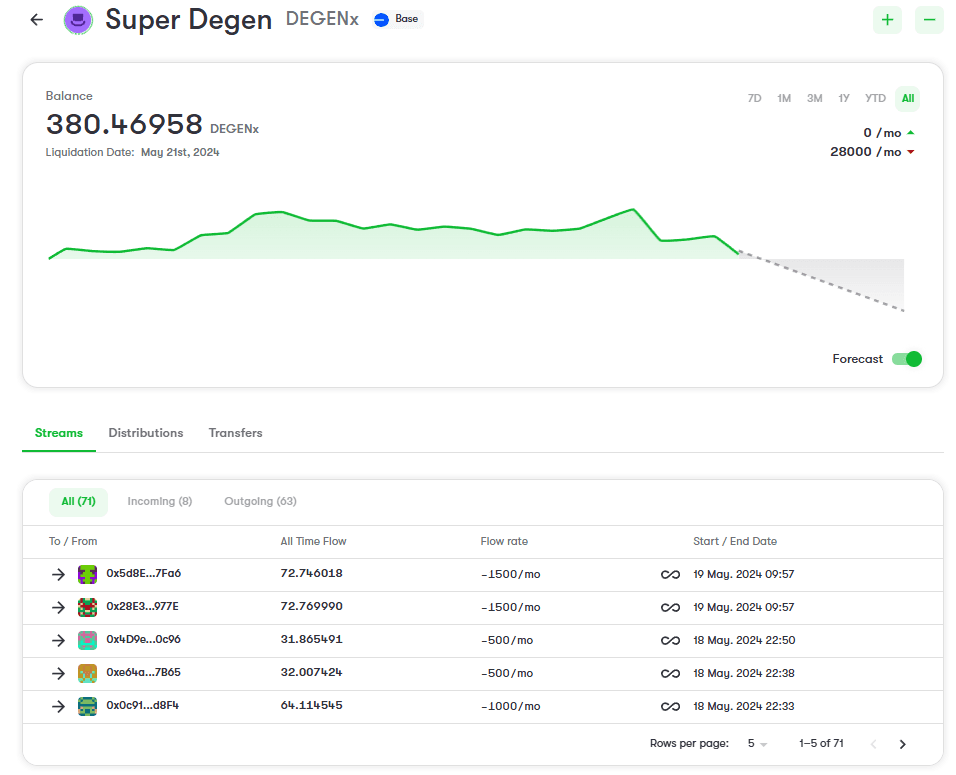Click the Flow rate column header
956x775 pixels.
click(x=504, y=541)
